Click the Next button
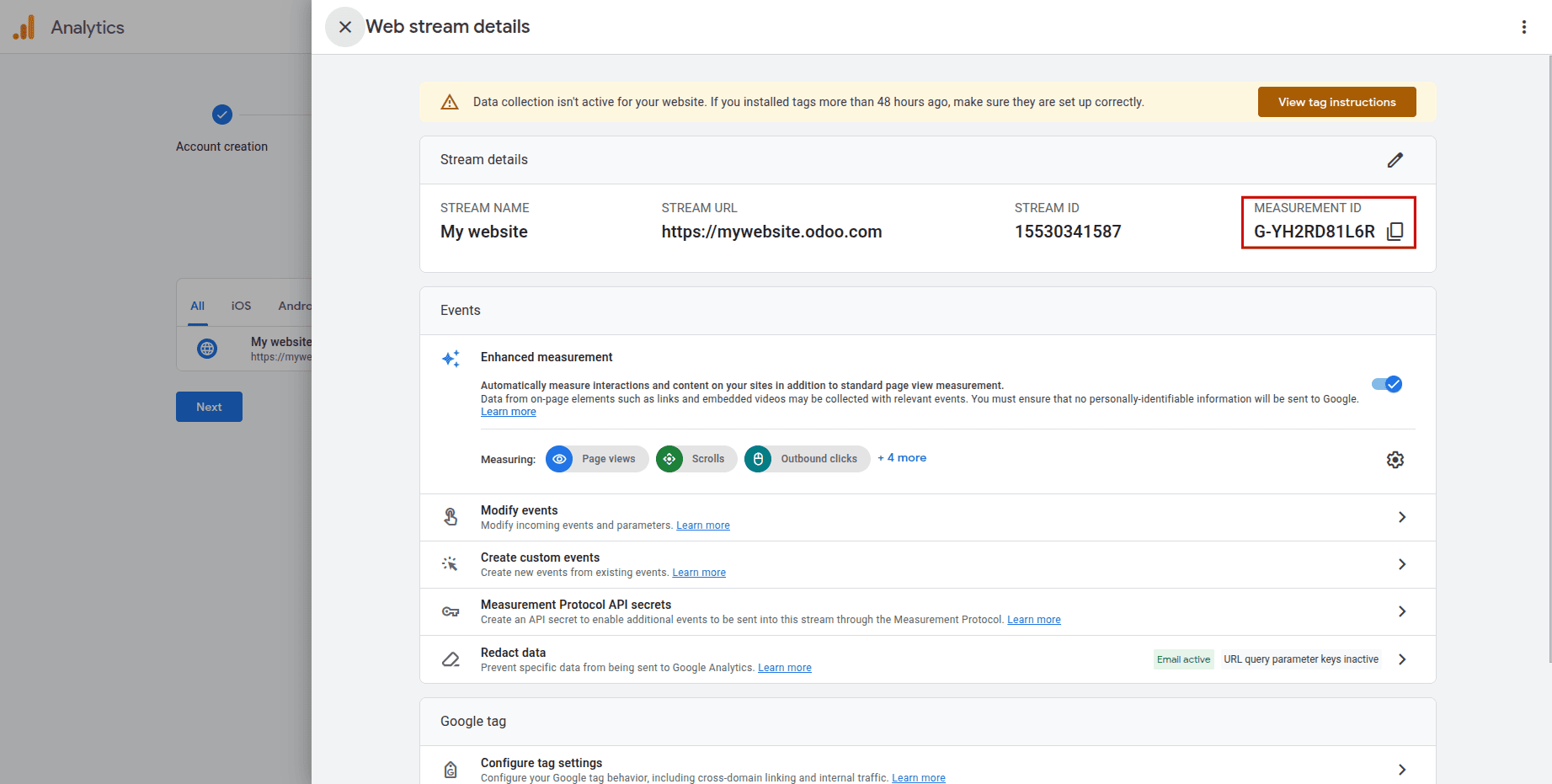The height and width of the screenshot is (784, 1552). pos(209,407)
